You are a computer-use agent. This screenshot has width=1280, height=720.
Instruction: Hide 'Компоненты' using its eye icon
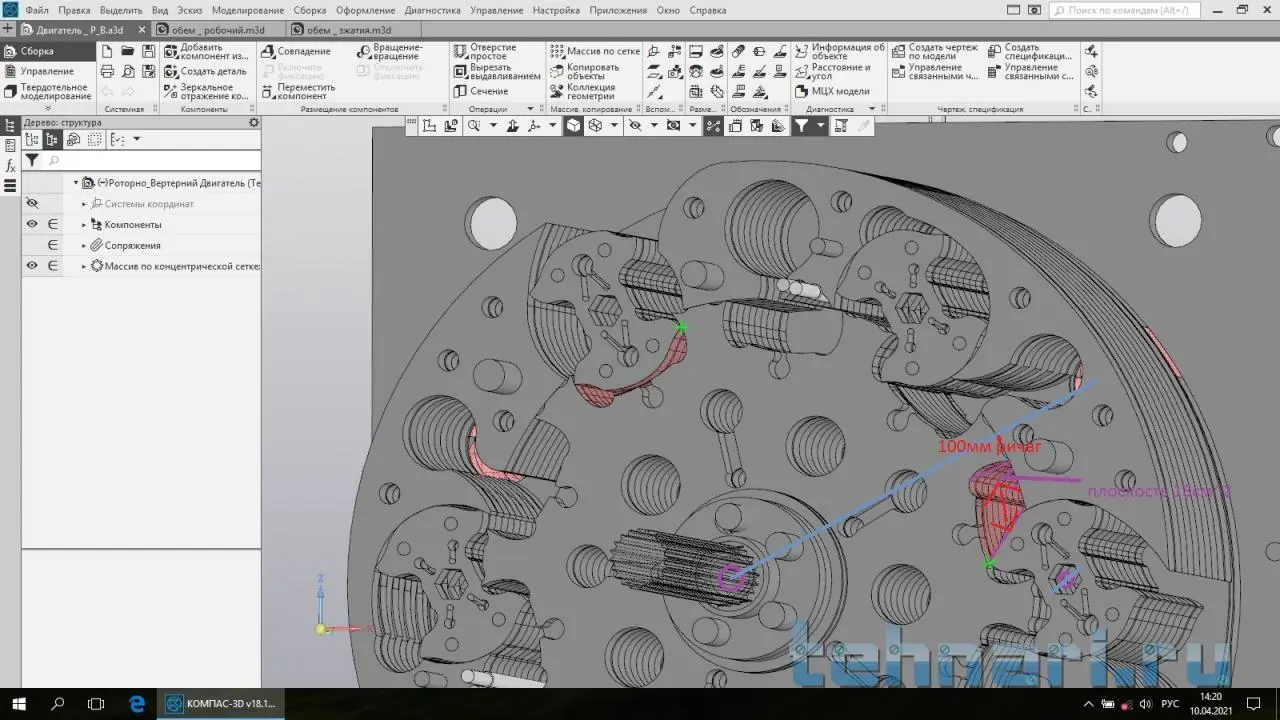click(x=32, y=225)
